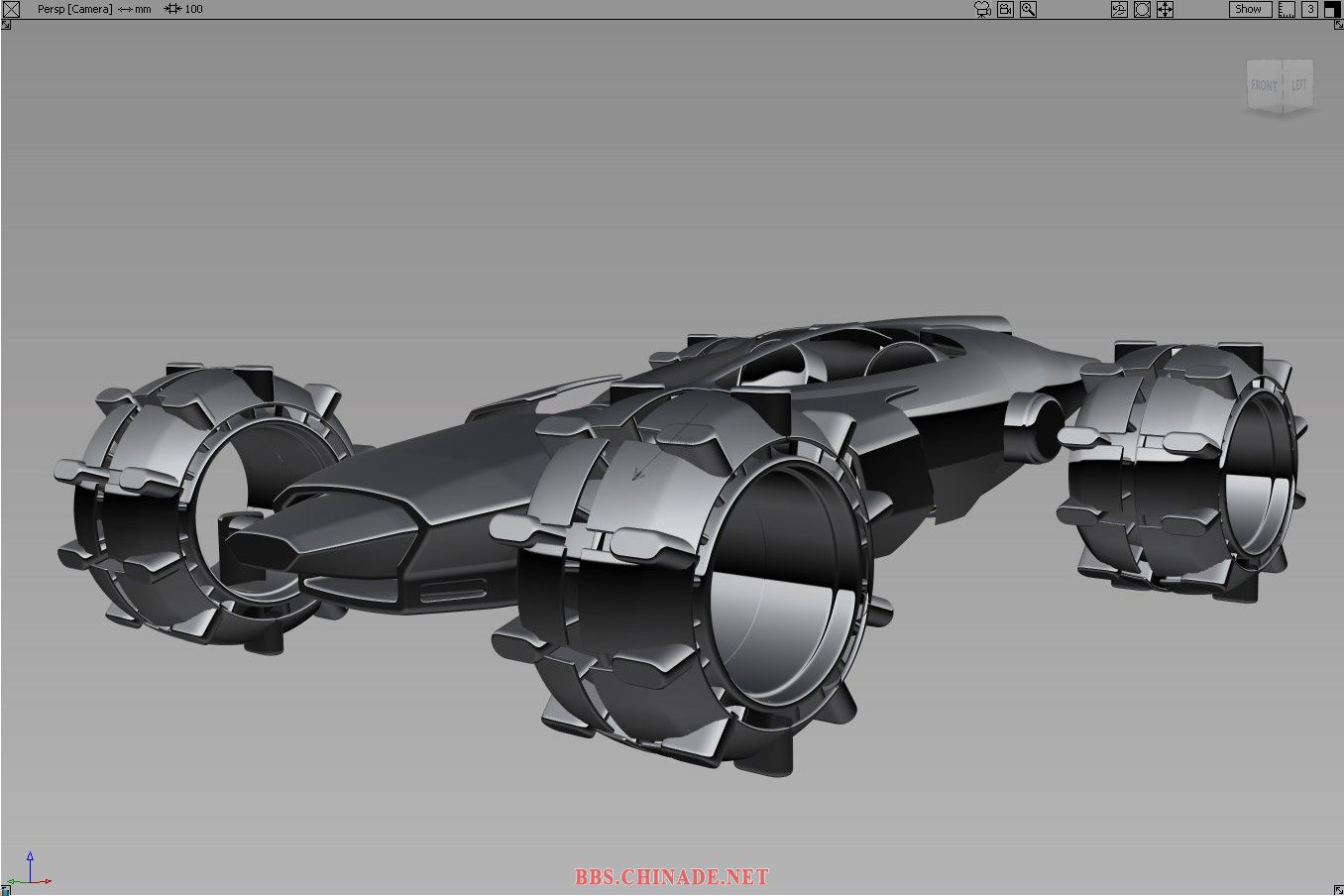1344x896 pixels.
Task: Click the top-right window resize corner arrow
Action: pyautogui.click(x=1338, y=25)
